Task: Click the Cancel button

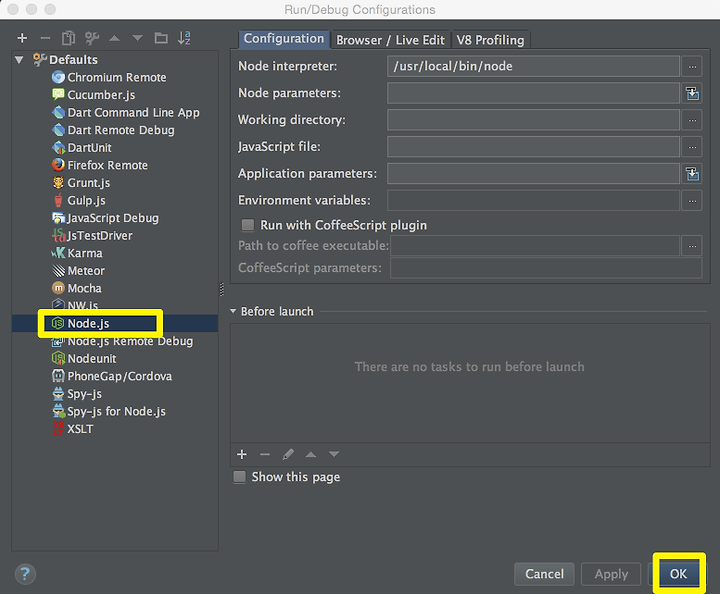Action: 544,574
